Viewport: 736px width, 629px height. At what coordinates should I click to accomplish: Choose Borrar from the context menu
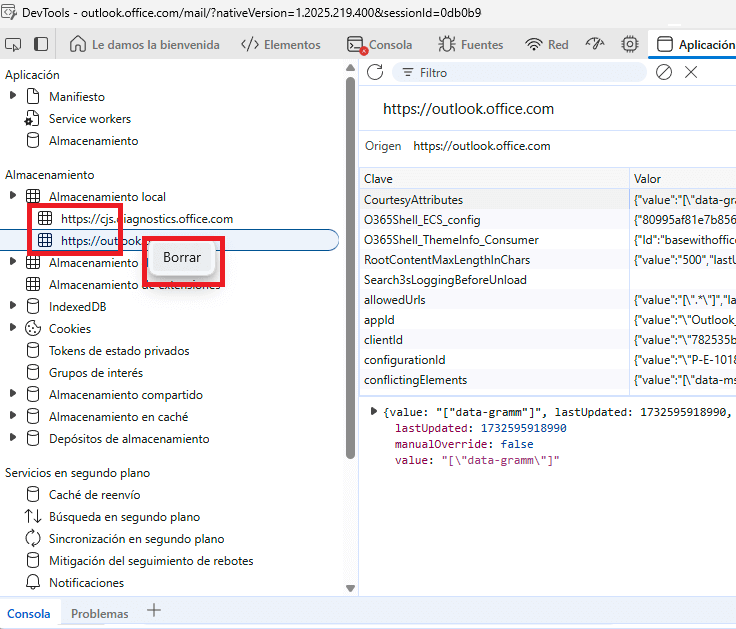[x=182, y=257]
